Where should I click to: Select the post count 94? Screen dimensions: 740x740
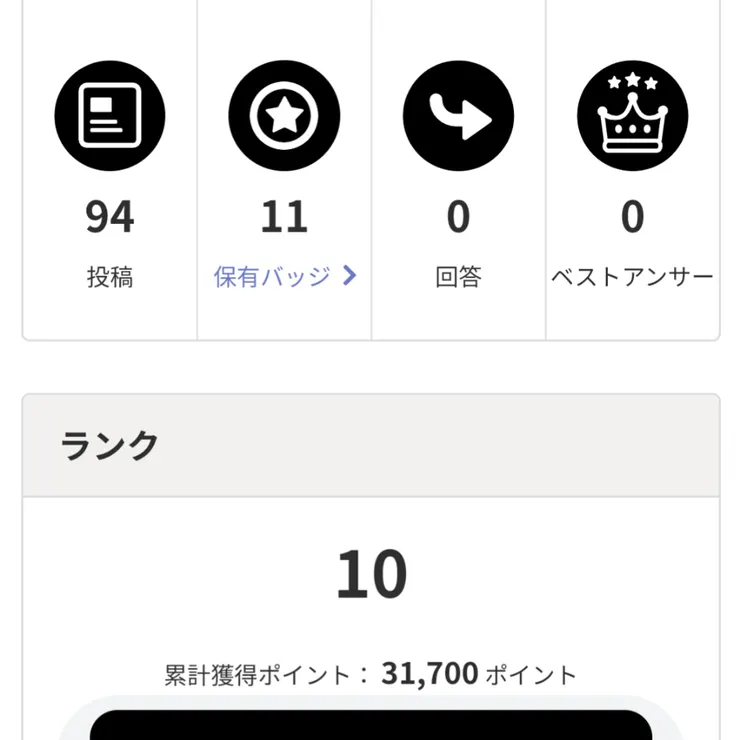coord(109,217)
